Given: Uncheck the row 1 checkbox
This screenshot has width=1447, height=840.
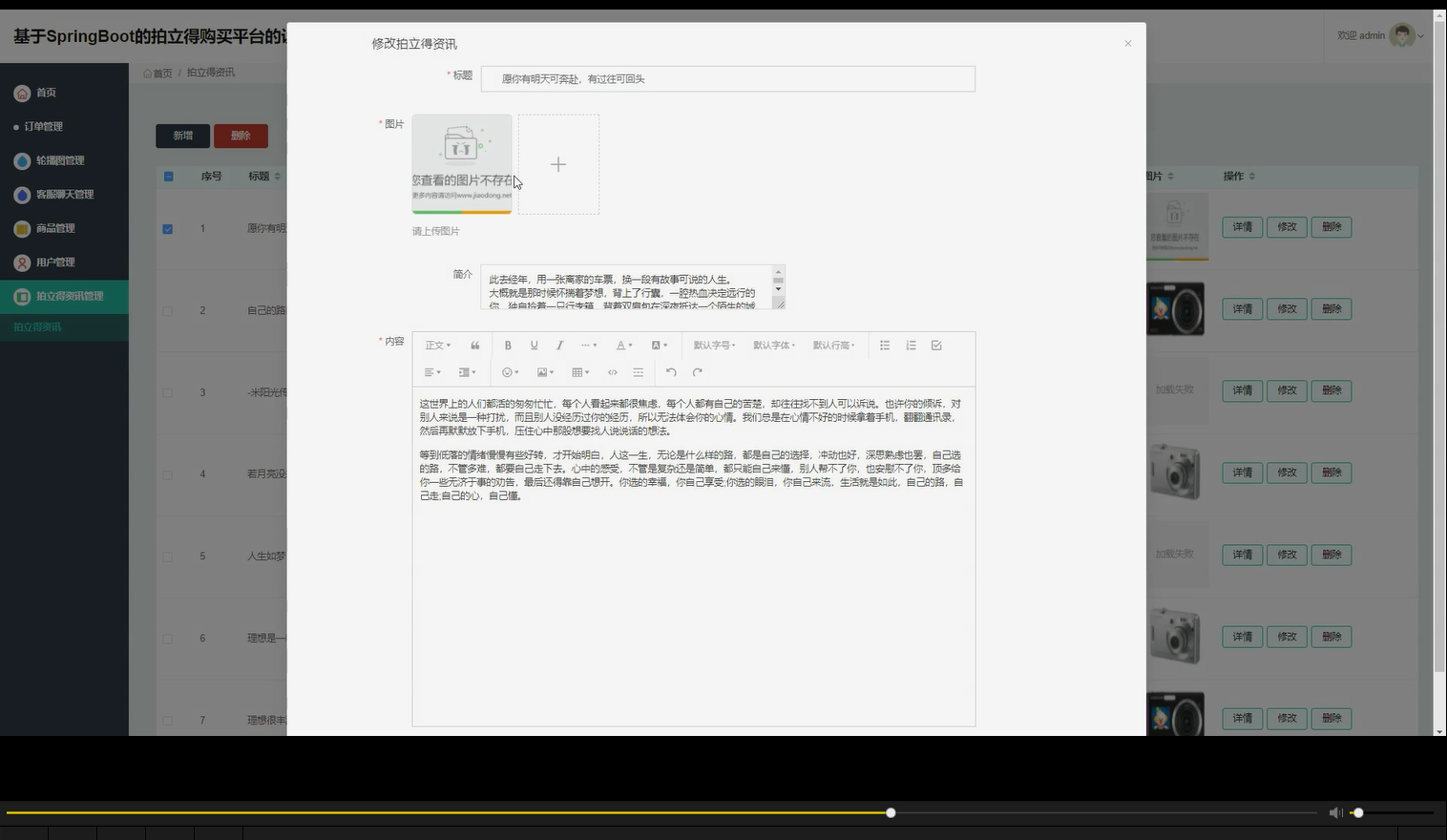Looking at the screenshot, I should [168, 229].
